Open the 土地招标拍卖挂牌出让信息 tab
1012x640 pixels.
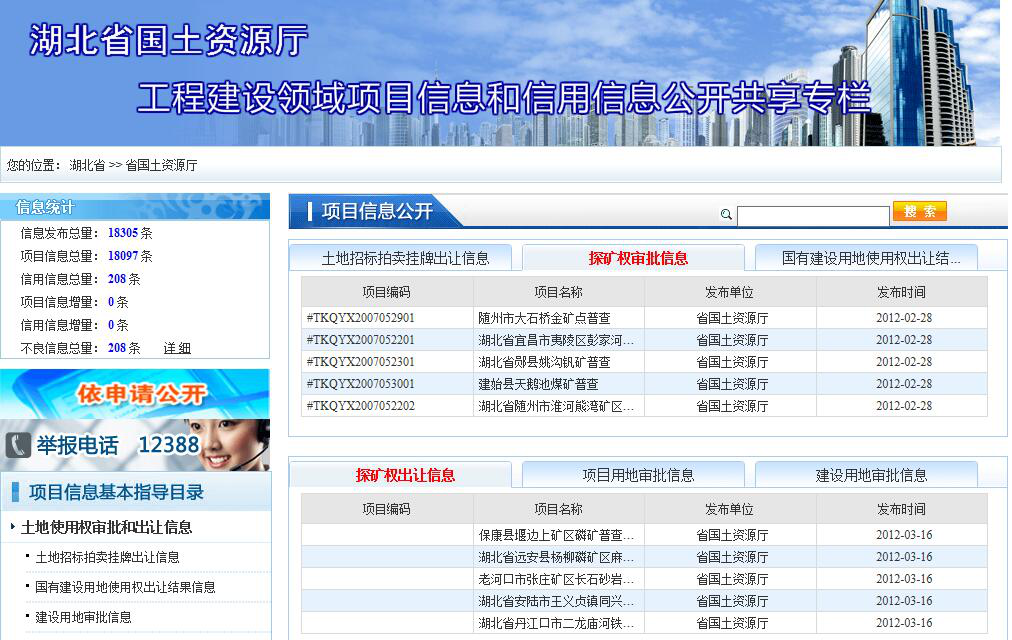tap(405, 258)
